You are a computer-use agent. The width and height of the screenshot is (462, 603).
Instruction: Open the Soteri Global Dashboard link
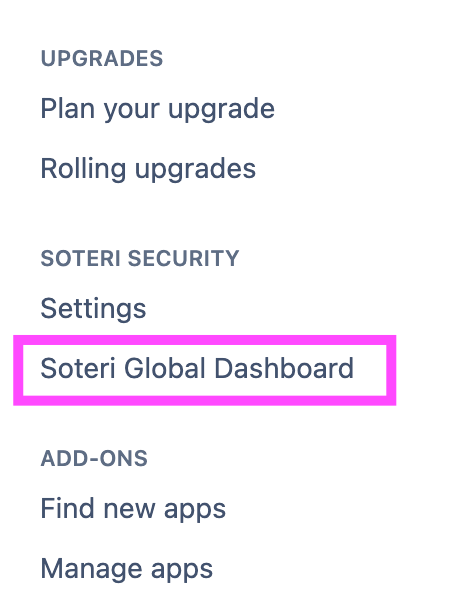[197, 368]
